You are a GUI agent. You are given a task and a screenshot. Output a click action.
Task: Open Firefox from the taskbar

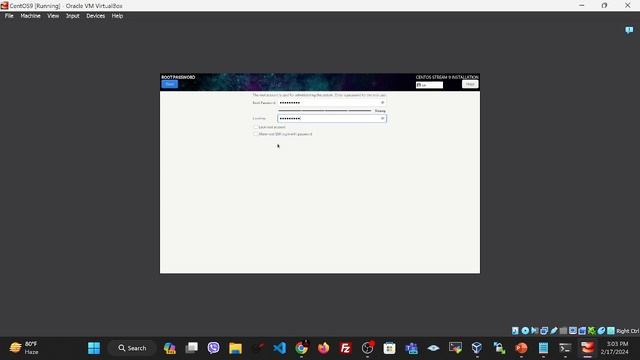click(x=324, y=348)
